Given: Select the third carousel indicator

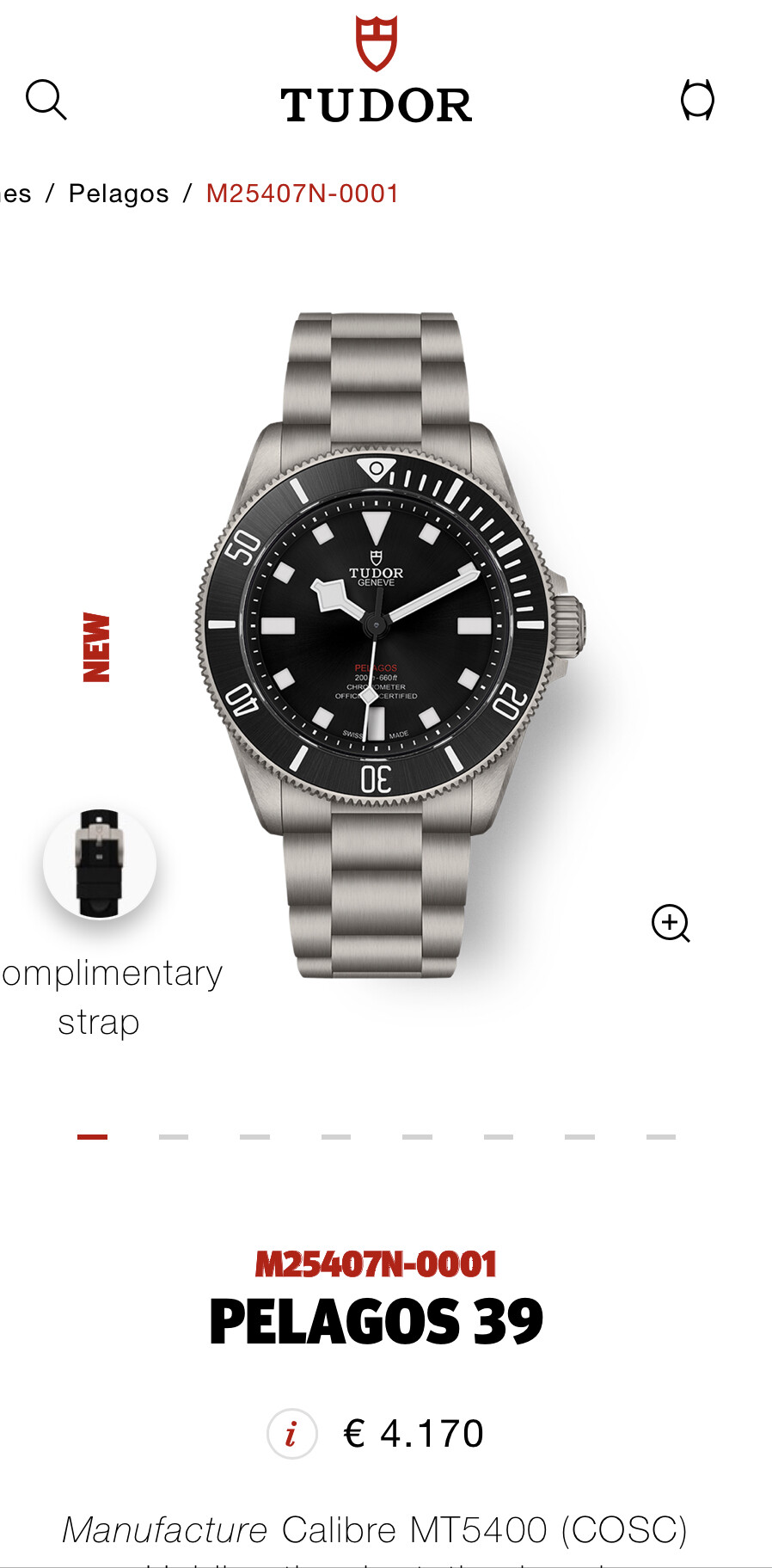Looking at the screenshot, I should coord(254,1137).
